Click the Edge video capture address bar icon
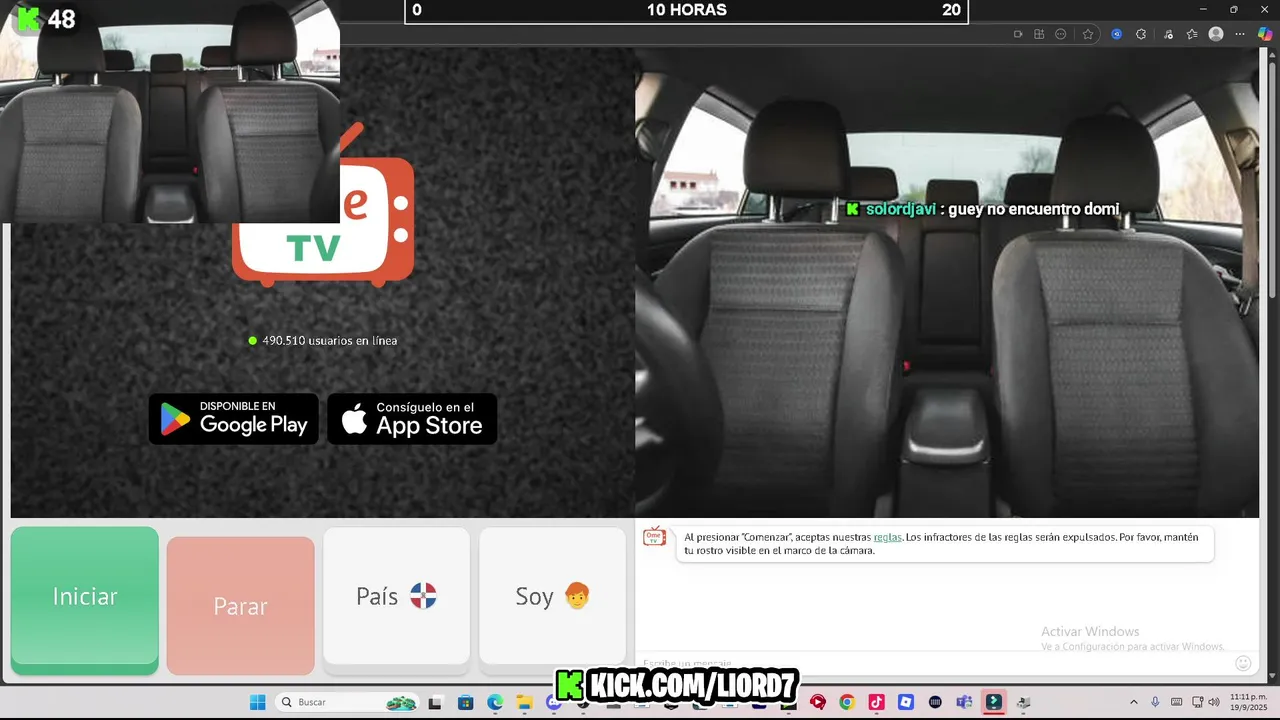 (1018, 34)
